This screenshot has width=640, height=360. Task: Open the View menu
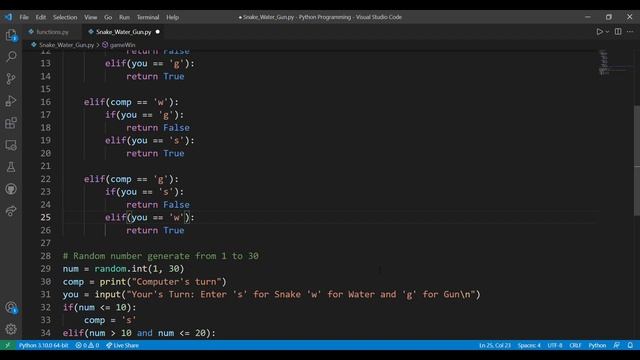[91, 17]
